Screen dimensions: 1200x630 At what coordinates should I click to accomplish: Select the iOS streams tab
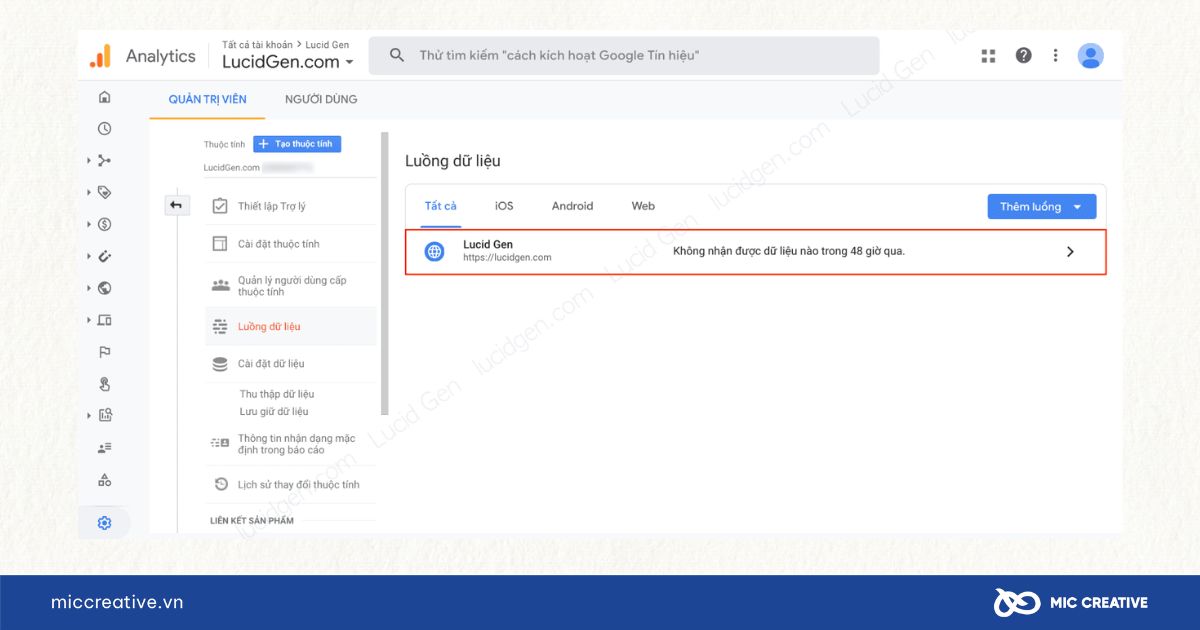pos(504,206)
